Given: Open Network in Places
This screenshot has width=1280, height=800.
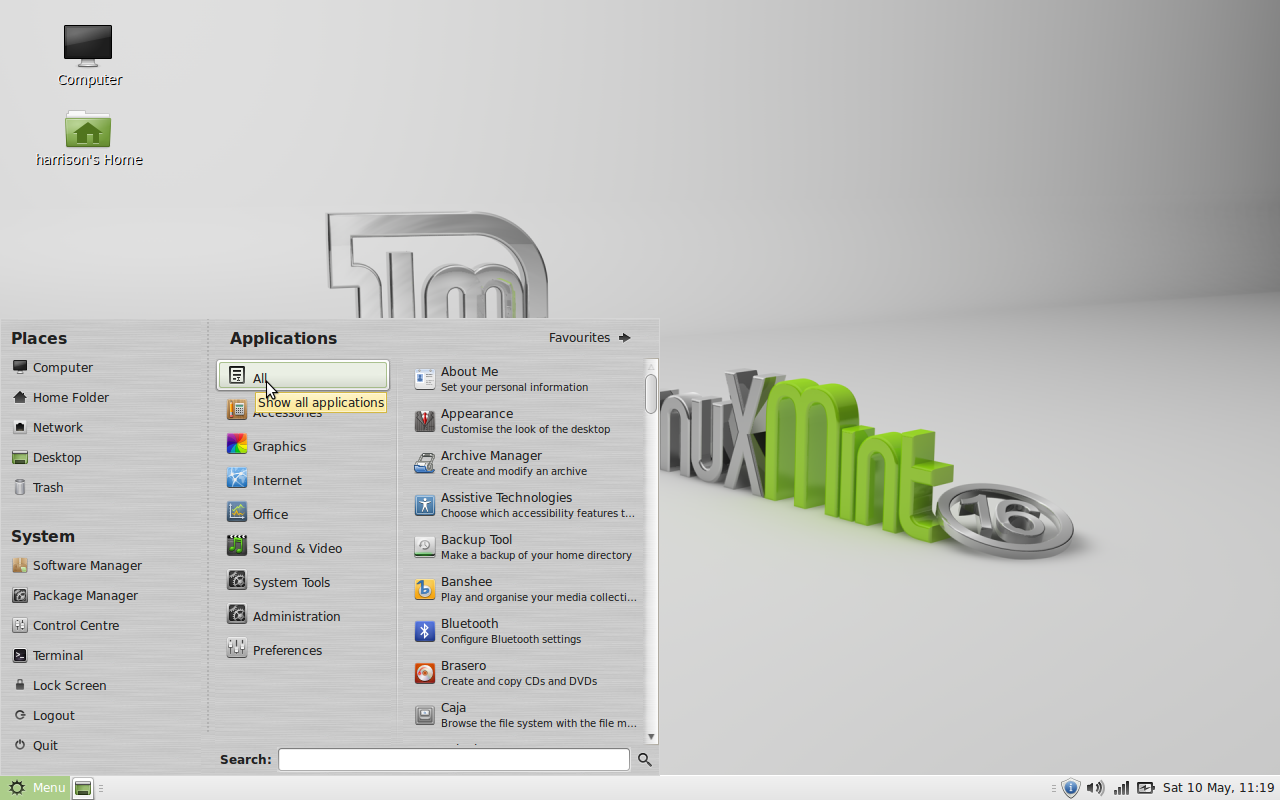Looking at the screenshot, I should pyautogui.click(x=47, y=427).
